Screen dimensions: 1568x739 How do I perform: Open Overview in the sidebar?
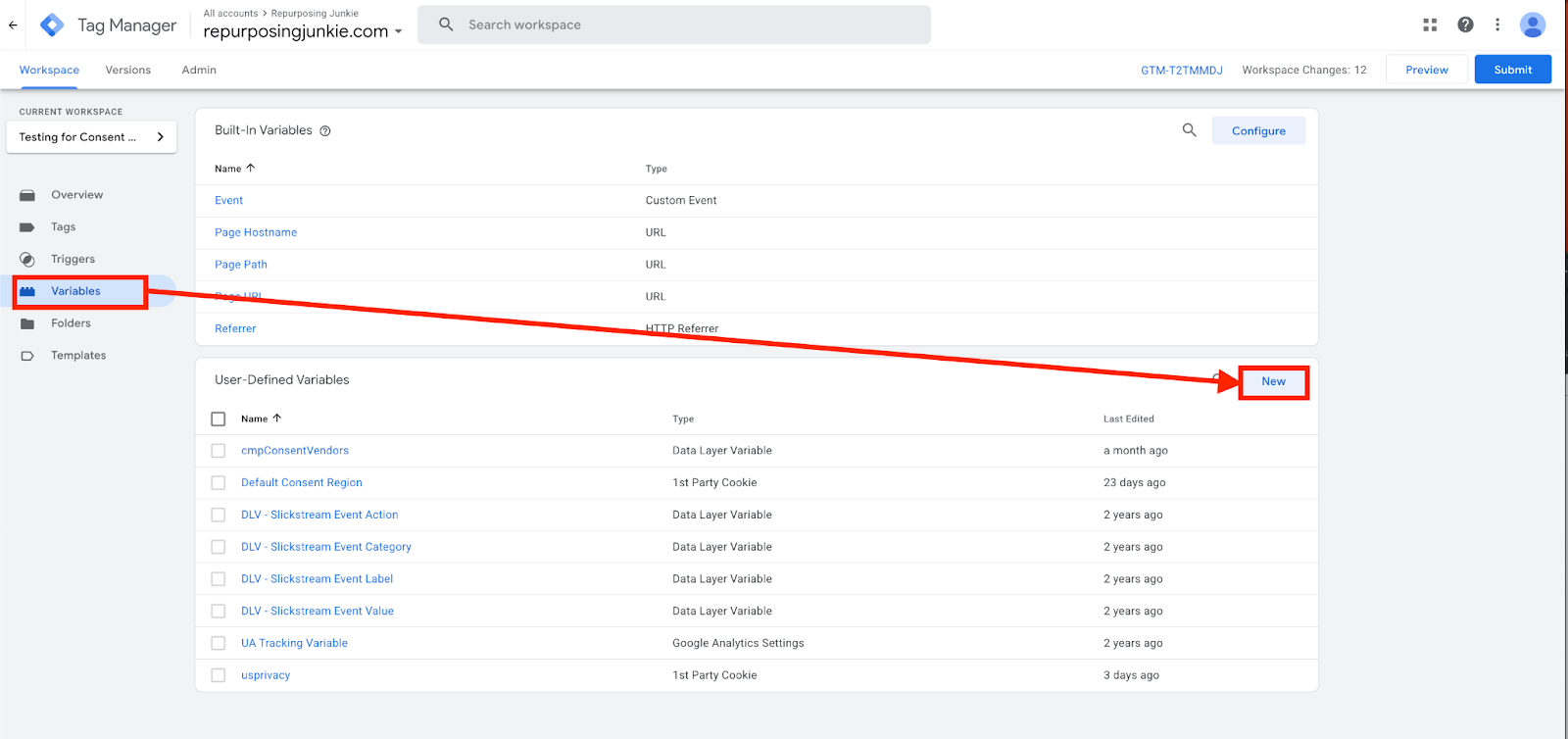coord(77,195)
